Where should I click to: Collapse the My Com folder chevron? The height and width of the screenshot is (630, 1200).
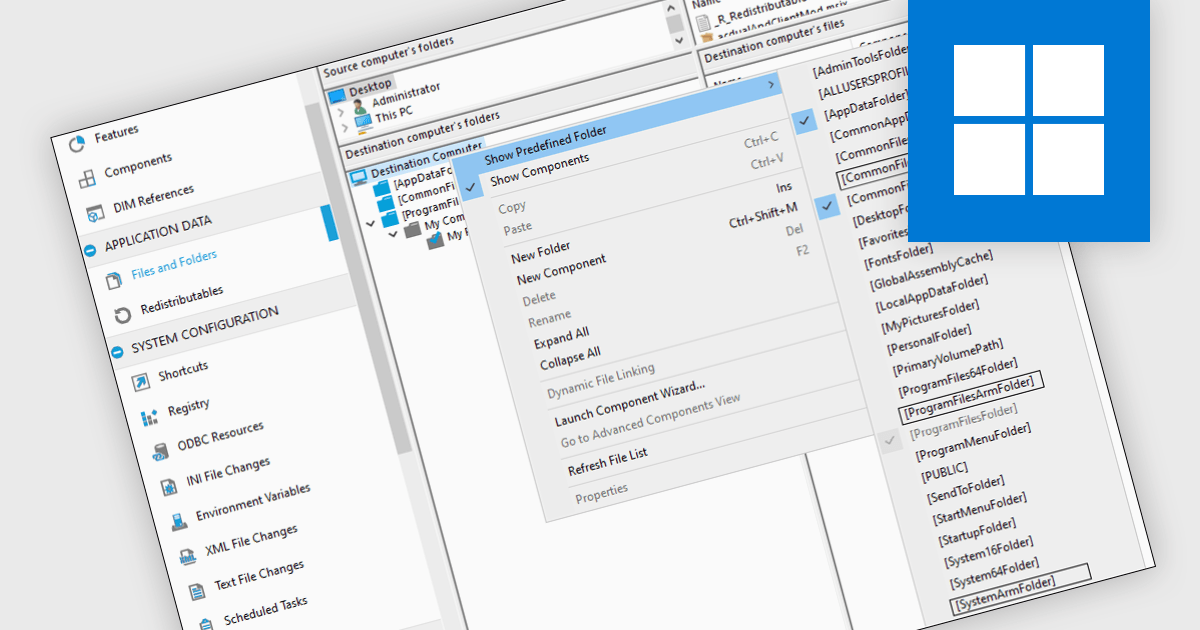(372, 224)
